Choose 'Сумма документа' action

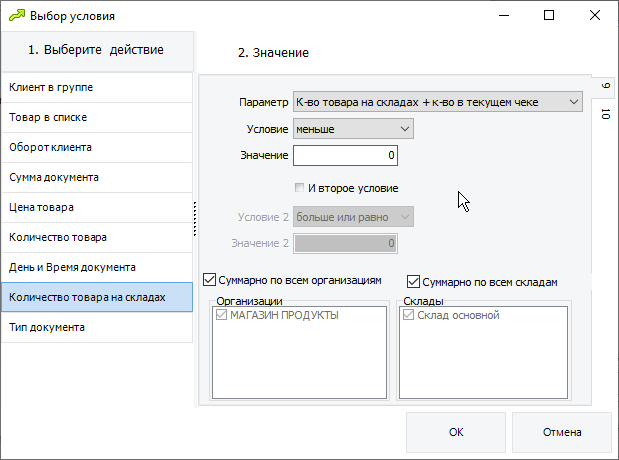coord(97,177)
